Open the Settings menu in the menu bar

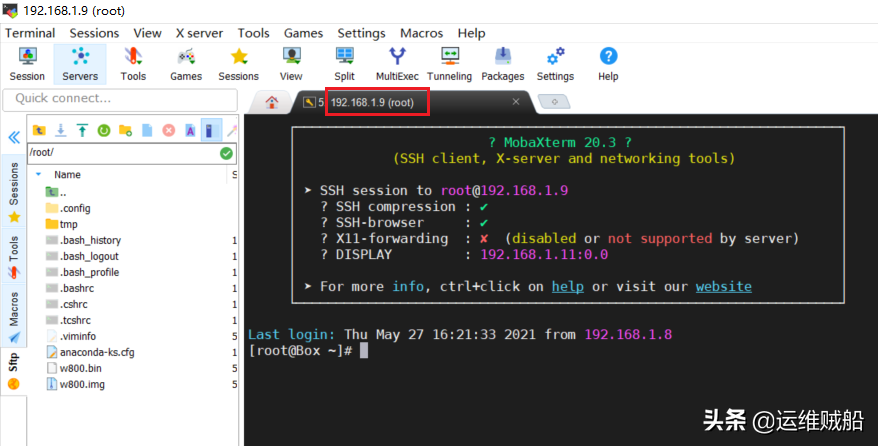tap(362, 33)
